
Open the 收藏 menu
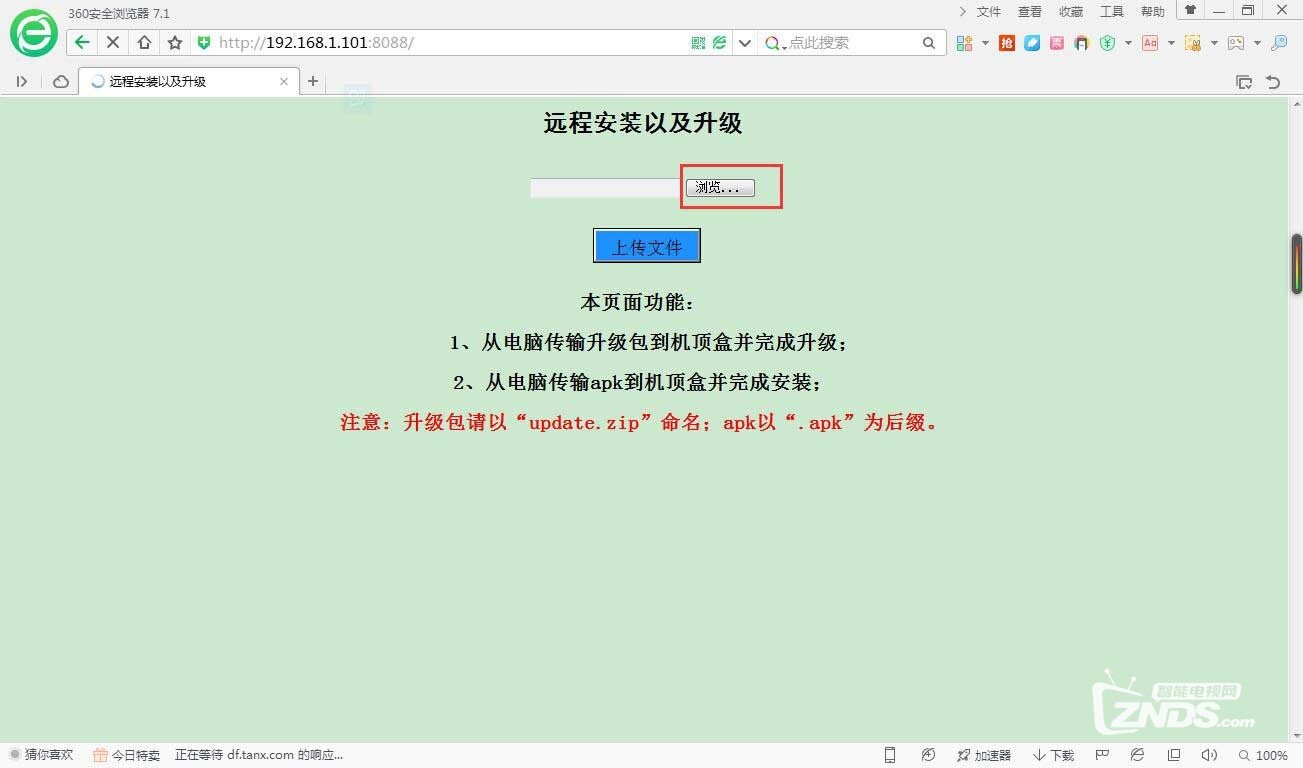1071,12
